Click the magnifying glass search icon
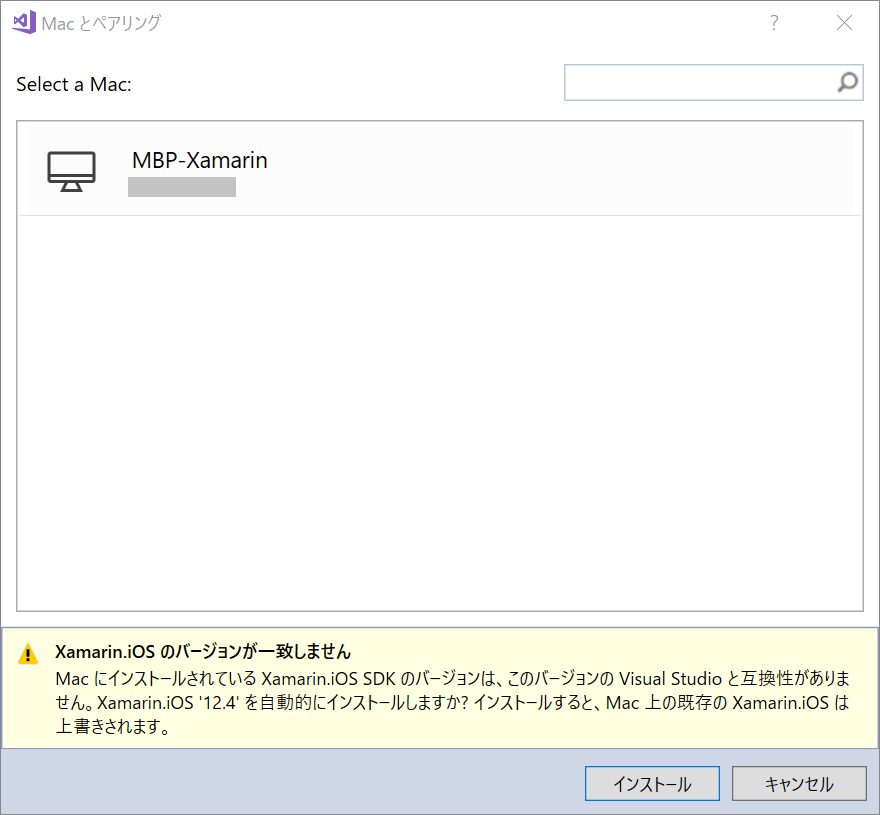 tap(847, 83)
